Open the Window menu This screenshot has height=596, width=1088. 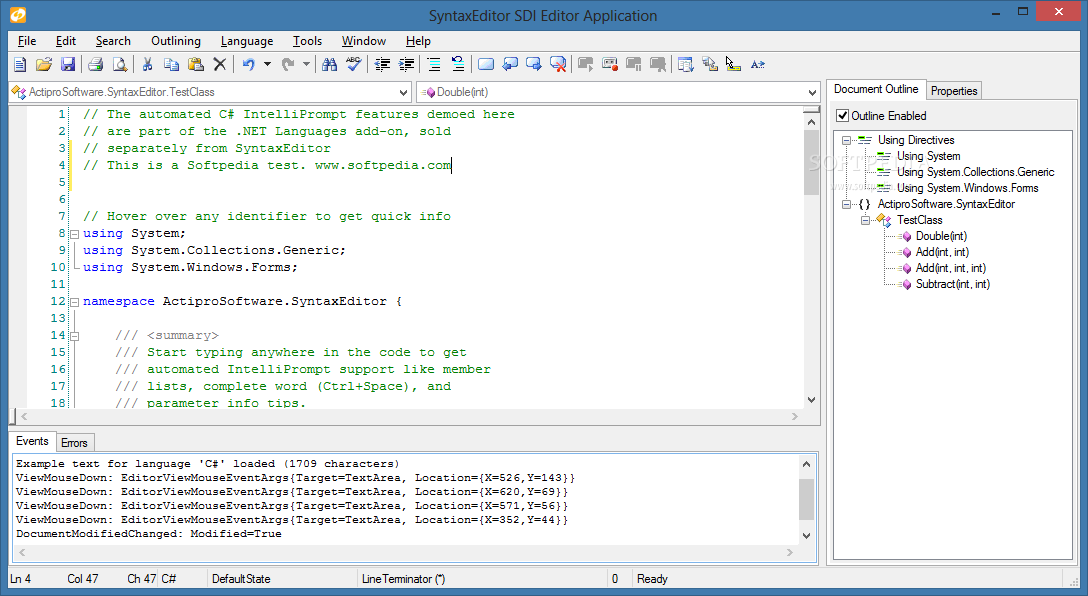pyautogui.click(x=364, y=41)
